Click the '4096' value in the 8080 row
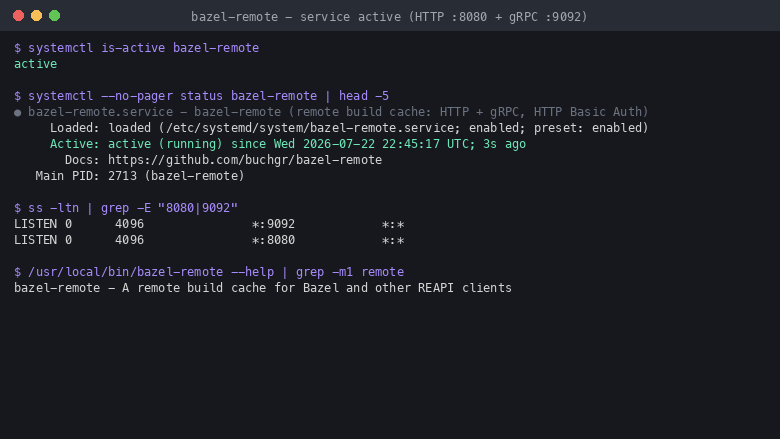 [x=129, y=240]
